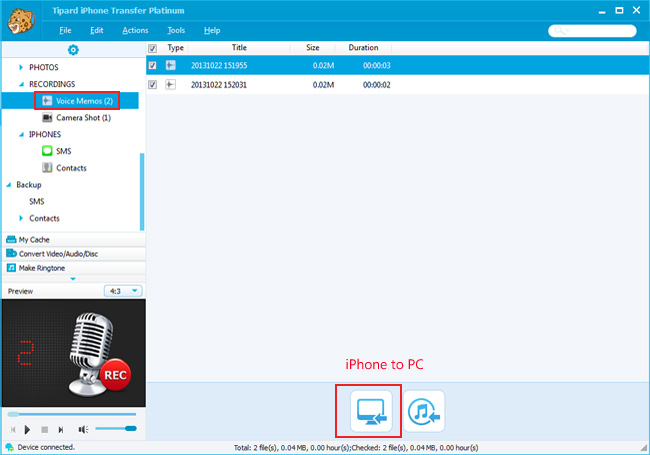Open the Tools menu
Image resolution: width=650 pixels, height=455 pixels.
pos(176,30)
